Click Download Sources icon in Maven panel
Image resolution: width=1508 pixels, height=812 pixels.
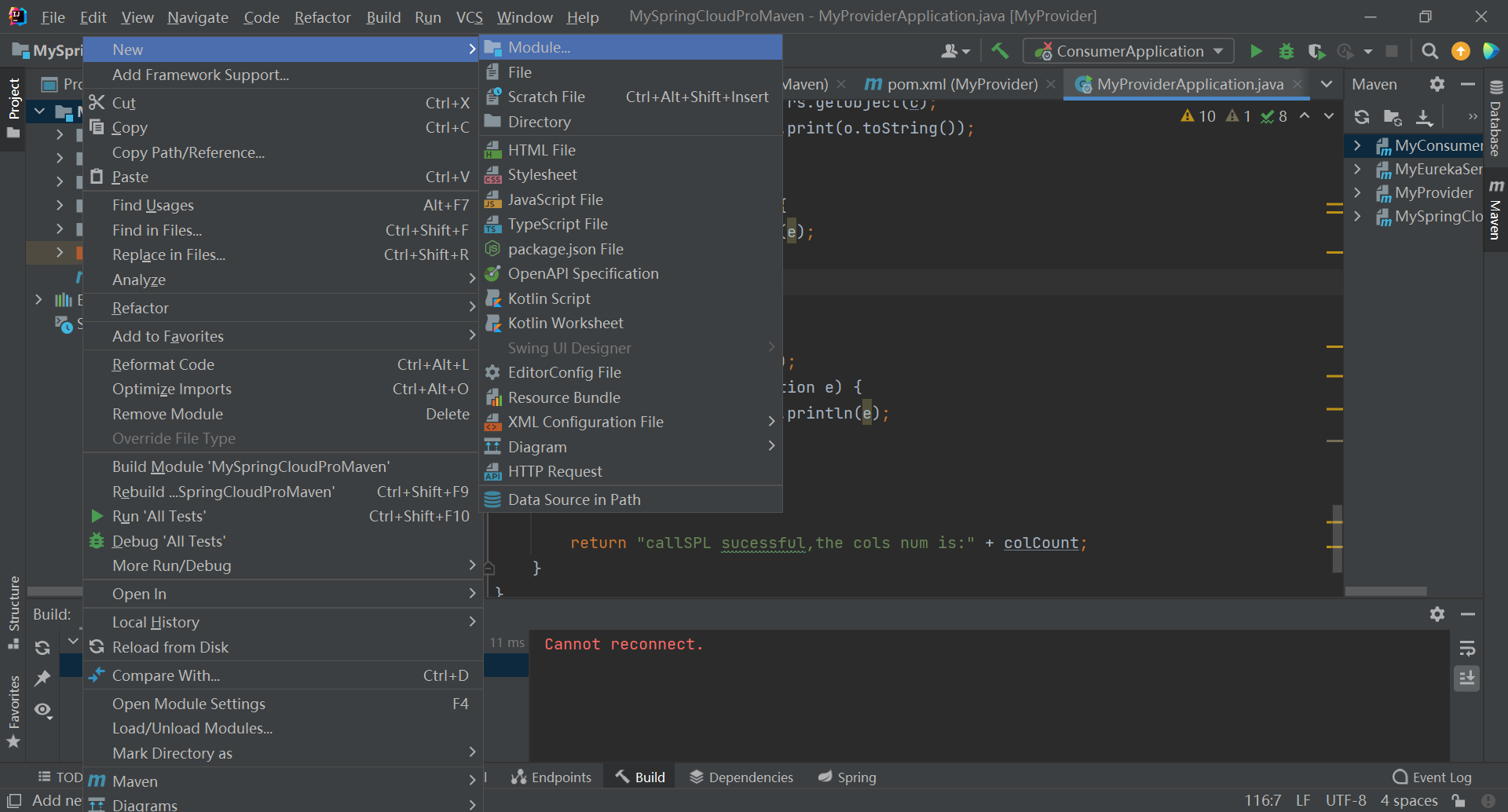click(1424, 117)
